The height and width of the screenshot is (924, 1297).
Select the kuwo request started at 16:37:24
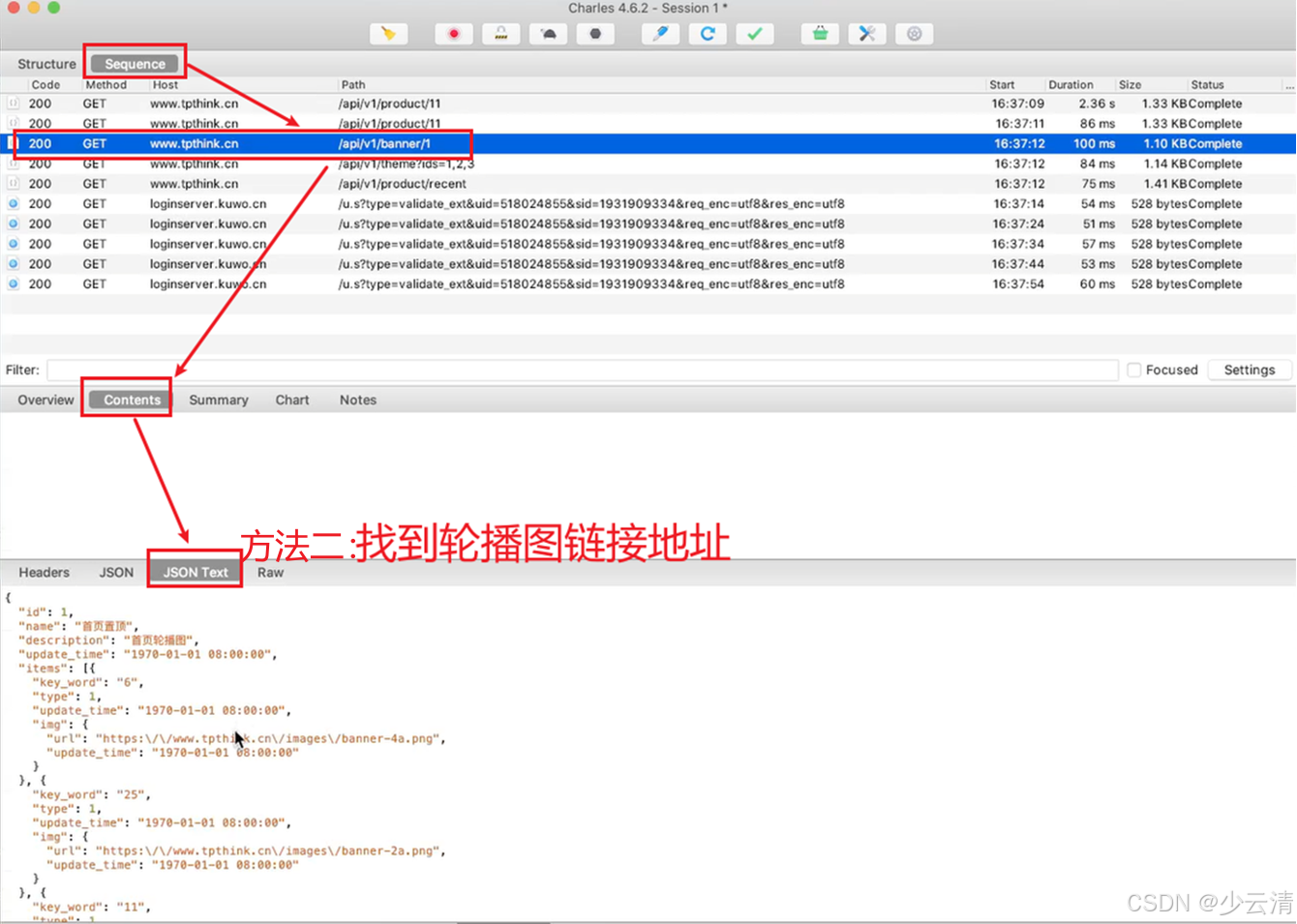point(648,224)
